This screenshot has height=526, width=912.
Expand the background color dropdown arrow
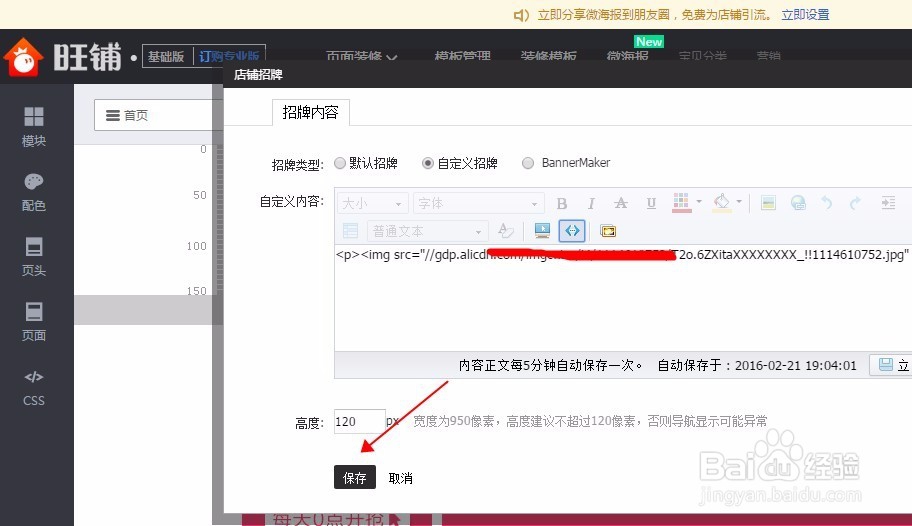pos(739,202)
